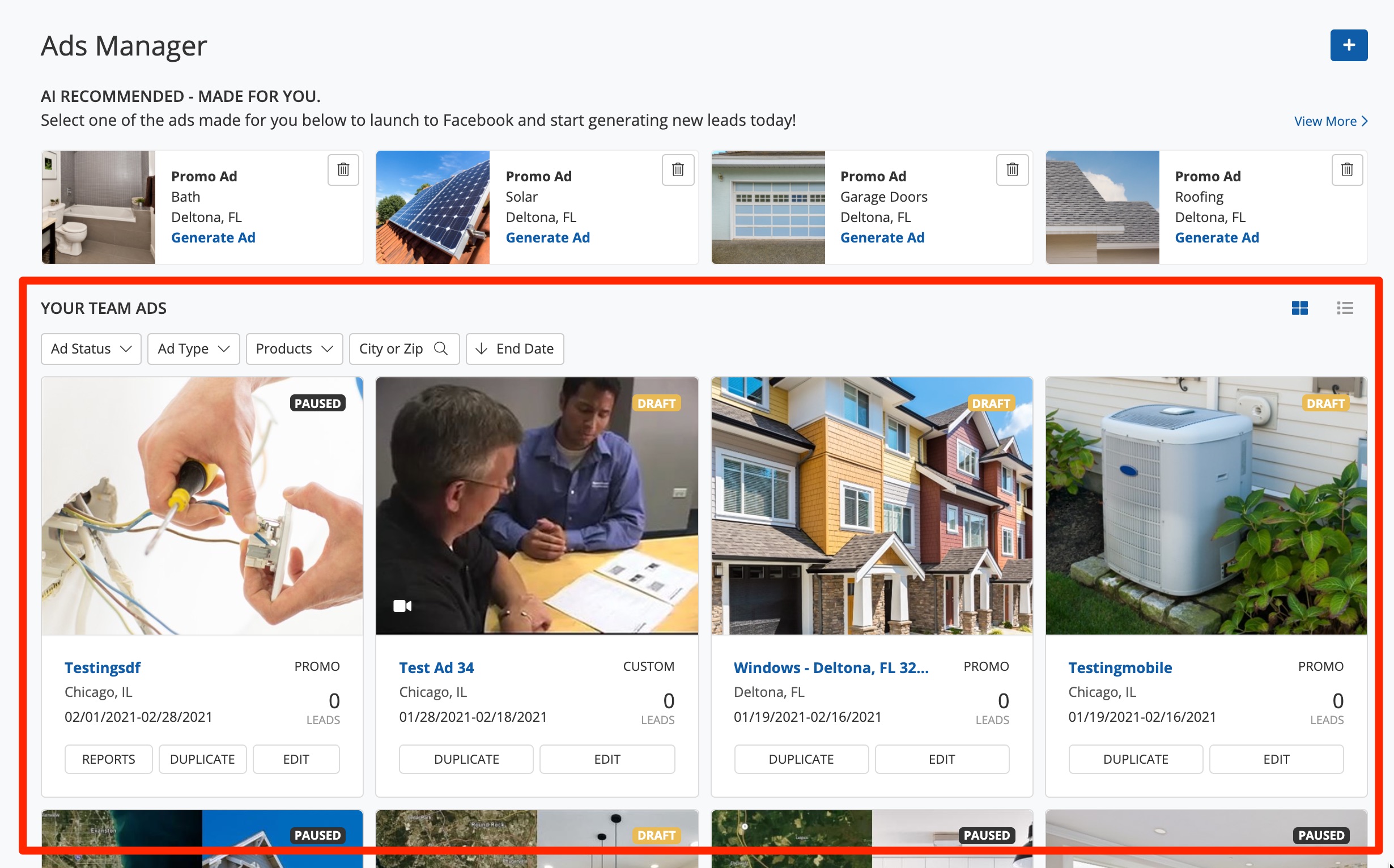The width and height of the screenshot is (1394, 868).
Task: Open the Windows - Deltona, FL ad title
Action: [831, 667]
